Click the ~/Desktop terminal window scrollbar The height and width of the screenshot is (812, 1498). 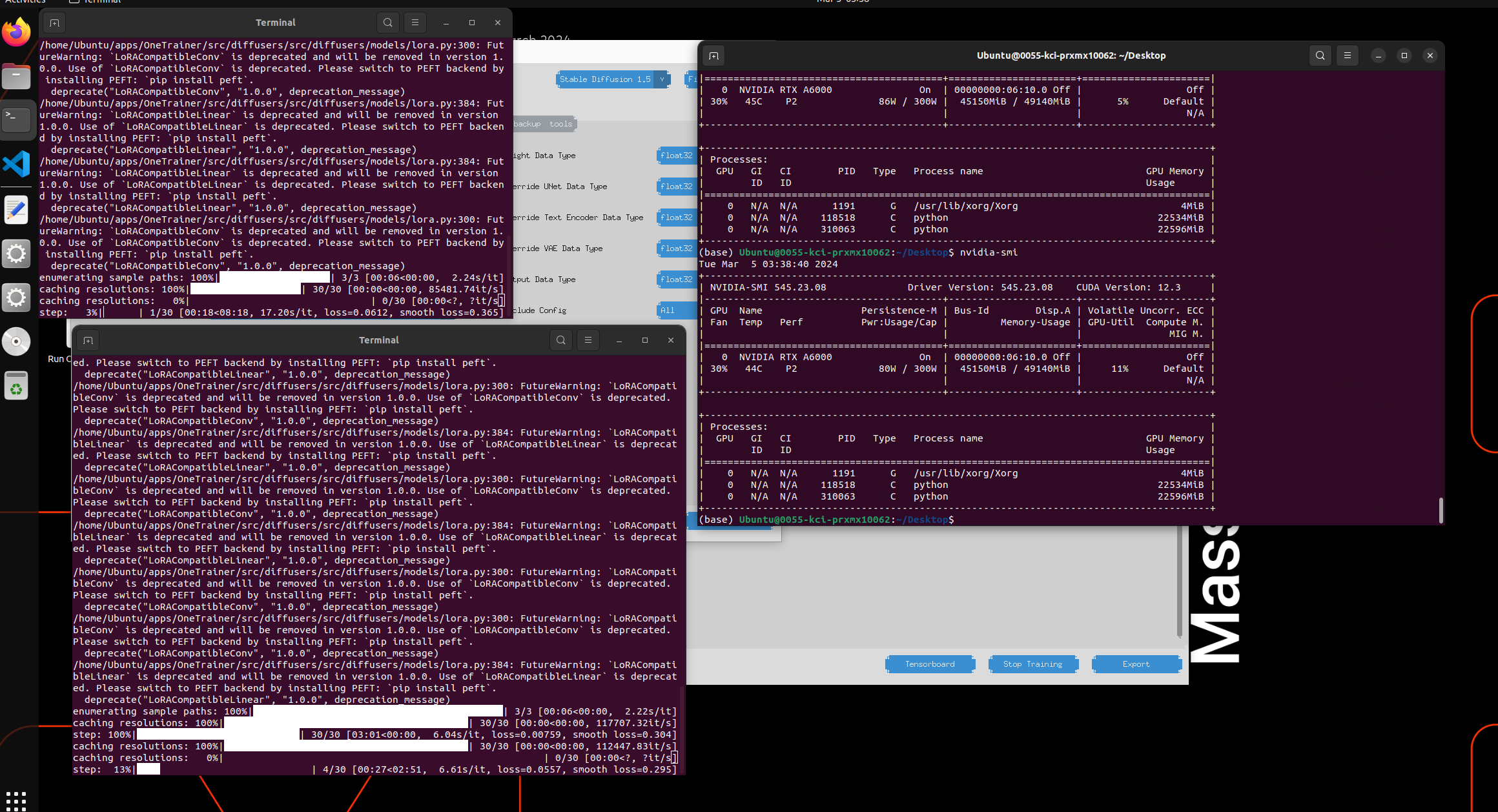(1441, 510)
